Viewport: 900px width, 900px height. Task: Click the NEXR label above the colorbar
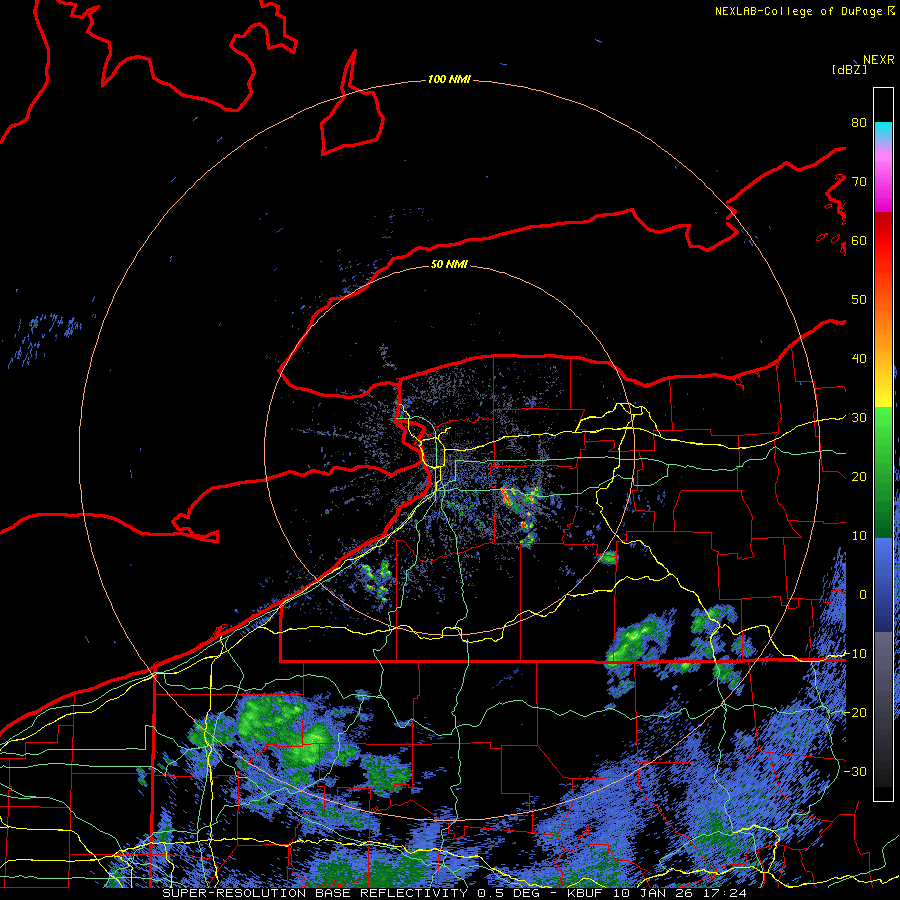click(x=879, y=60)
